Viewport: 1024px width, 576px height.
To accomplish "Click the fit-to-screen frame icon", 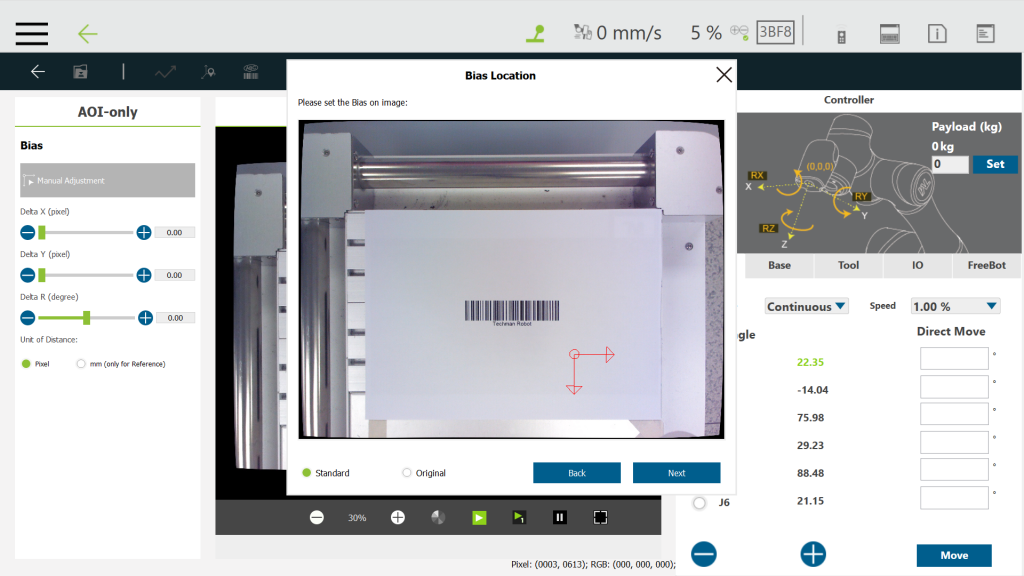I will point(600,517).
